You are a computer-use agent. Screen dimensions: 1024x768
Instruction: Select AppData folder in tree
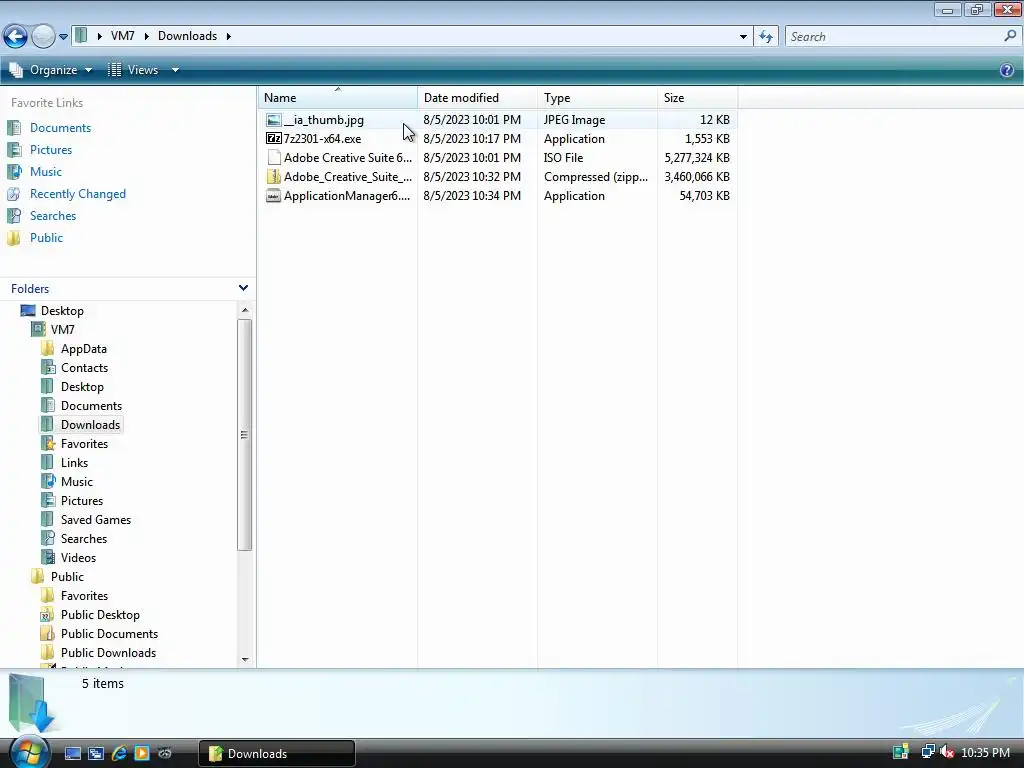[x=84, y=349]
